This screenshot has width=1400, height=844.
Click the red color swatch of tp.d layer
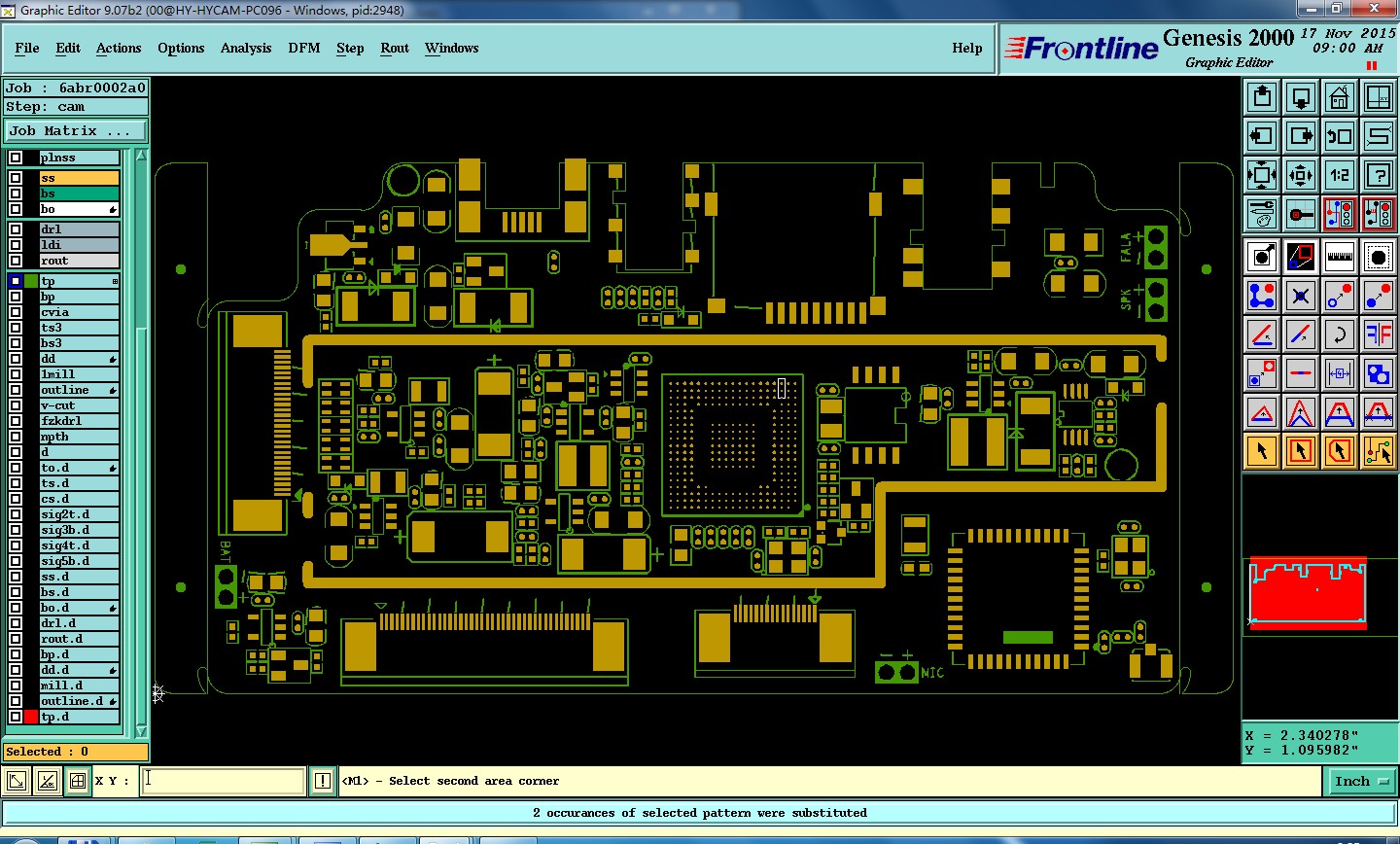click(x=31, y=717)
